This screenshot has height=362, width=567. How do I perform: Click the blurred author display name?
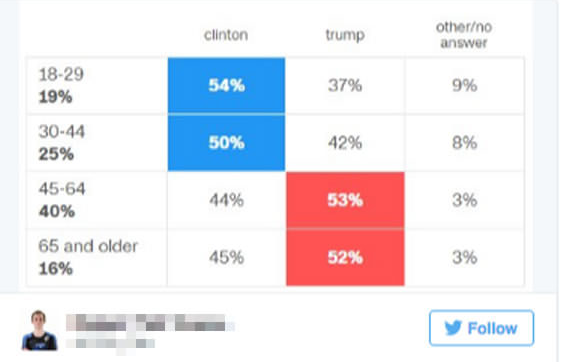tap(150, 323)
